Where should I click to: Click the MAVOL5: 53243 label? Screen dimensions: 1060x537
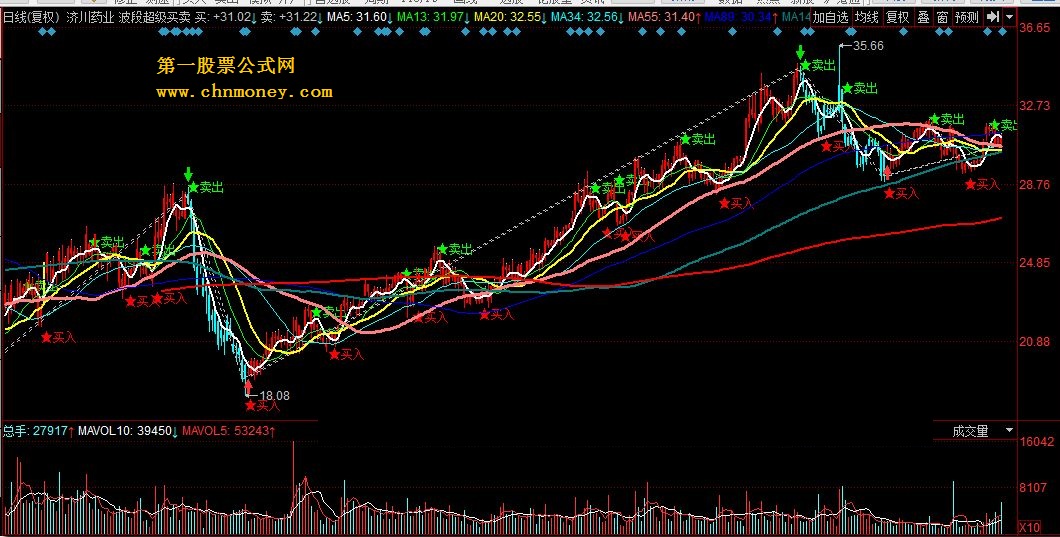click(x=228, y=431)
